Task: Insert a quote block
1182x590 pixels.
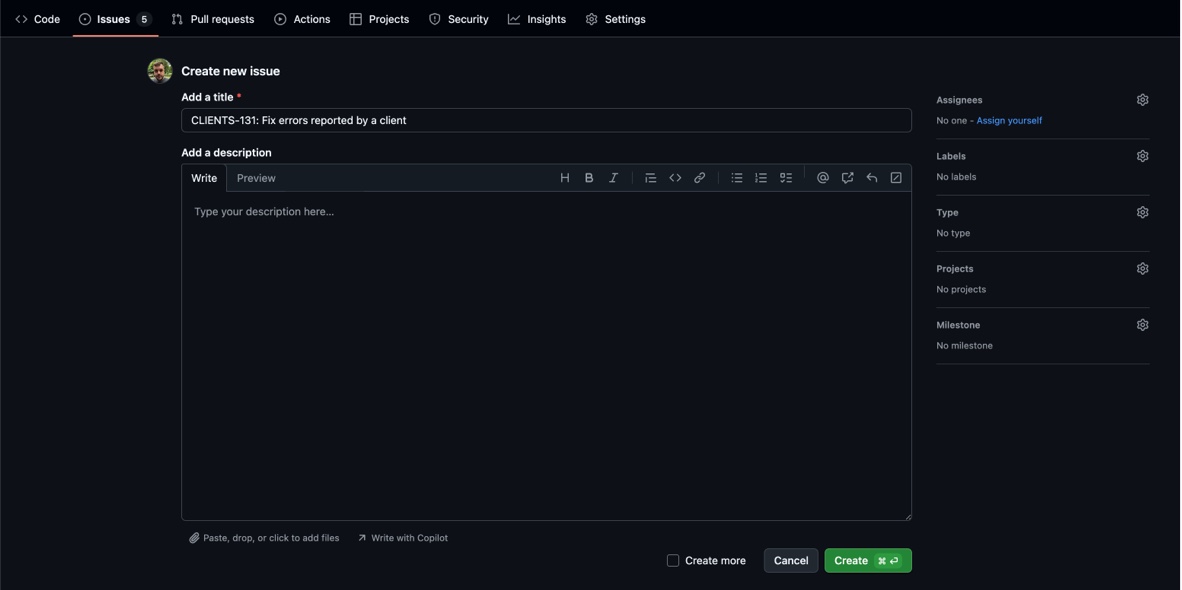Action: click(651, 178)
